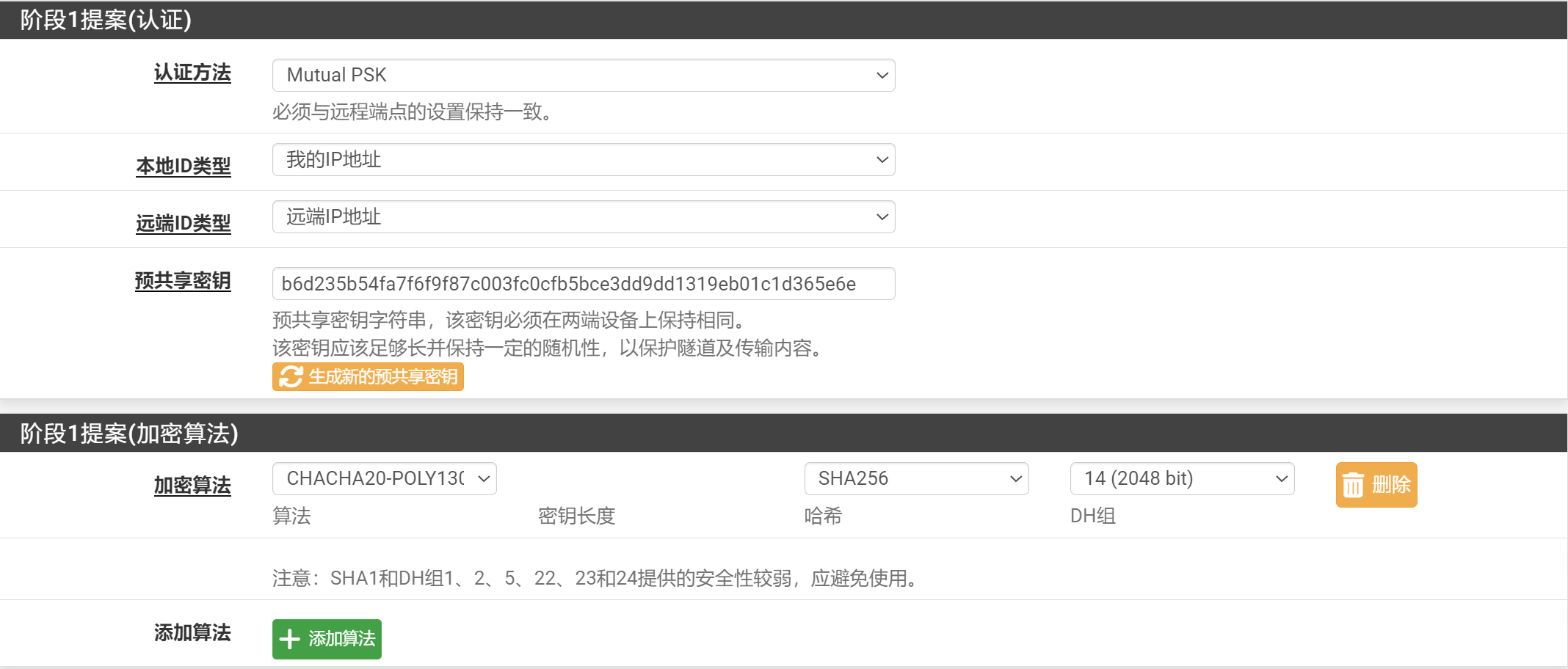This screenshot has width=1568, height=669.
Task: Click the SHA1 and DH group security warning note
Action: pos(595,579)
